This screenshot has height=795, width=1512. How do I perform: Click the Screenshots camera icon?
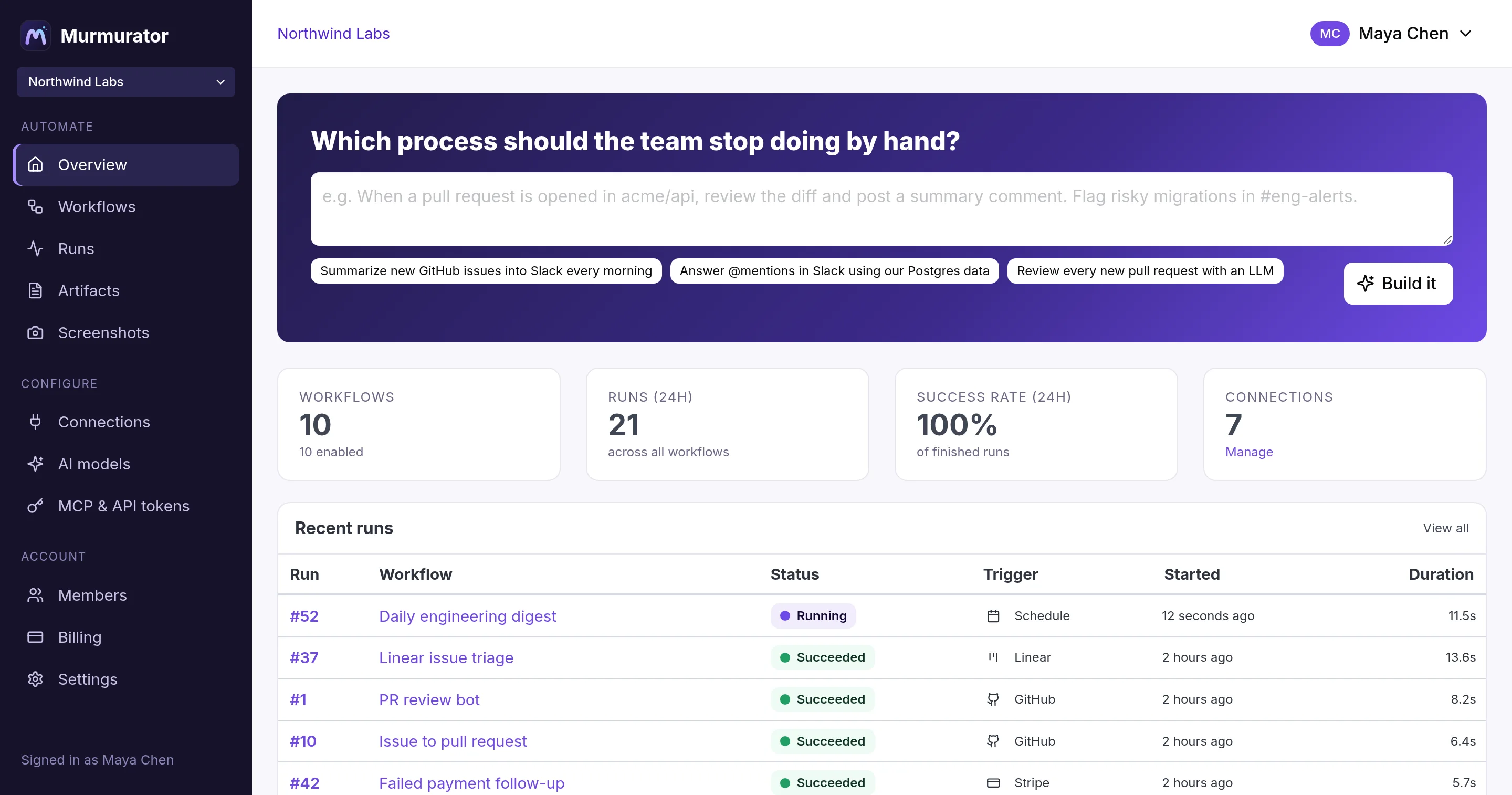(35, 332)
